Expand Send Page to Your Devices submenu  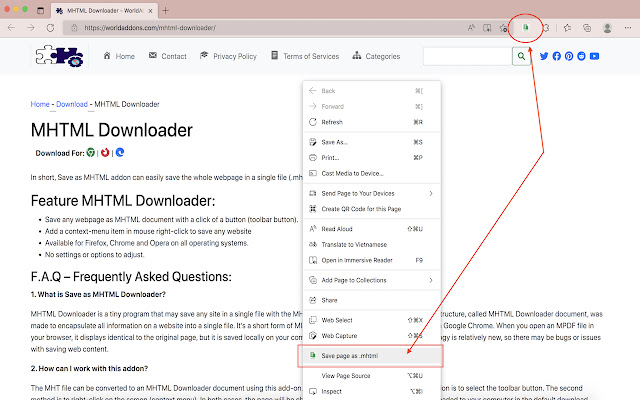[x=372, y=193]
